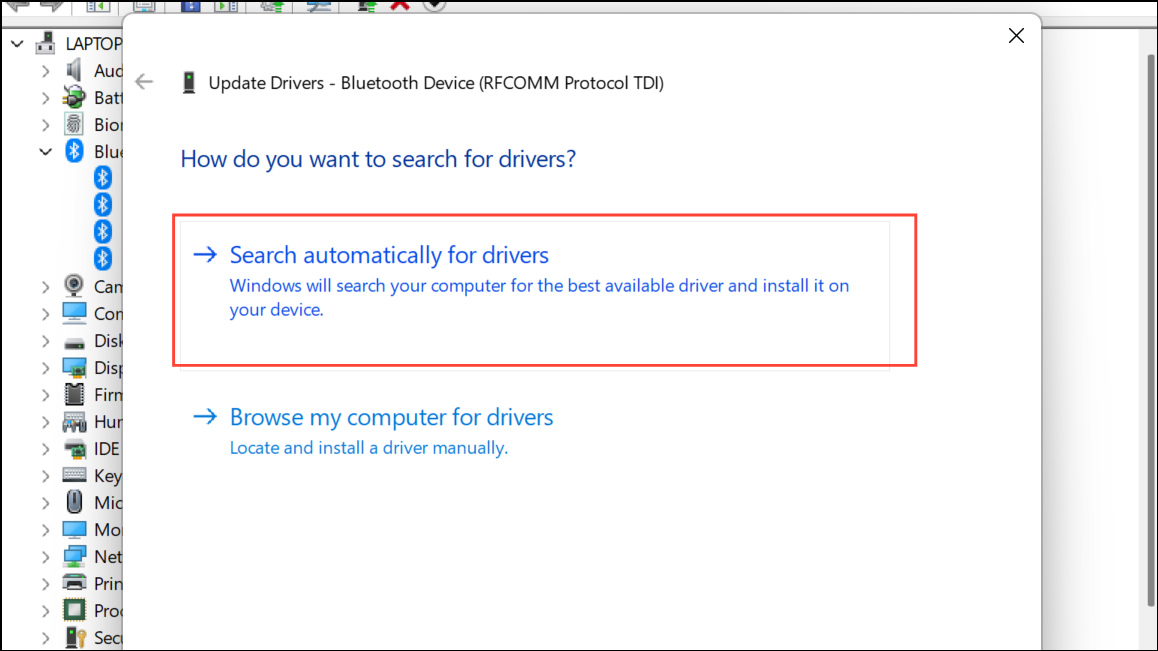Click the back navigation arrow in the wizard

click(144, 82)
